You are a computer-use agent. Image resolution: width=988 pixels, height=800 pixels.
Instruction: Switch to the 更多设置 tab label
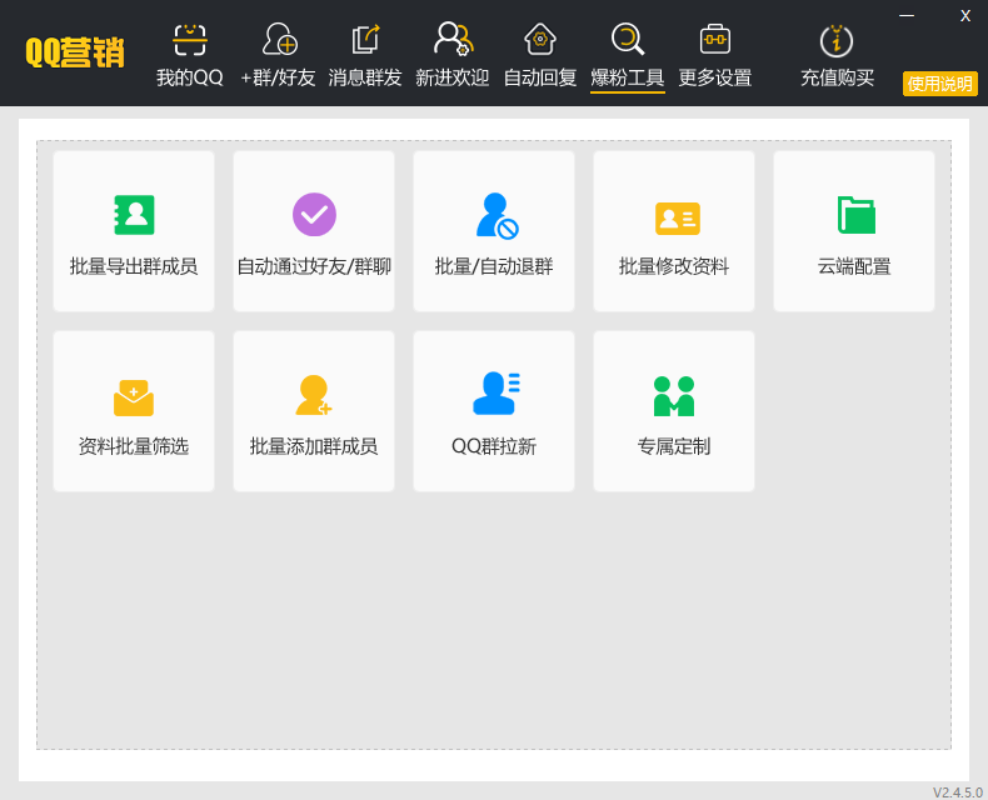click(x=715, y=78)
